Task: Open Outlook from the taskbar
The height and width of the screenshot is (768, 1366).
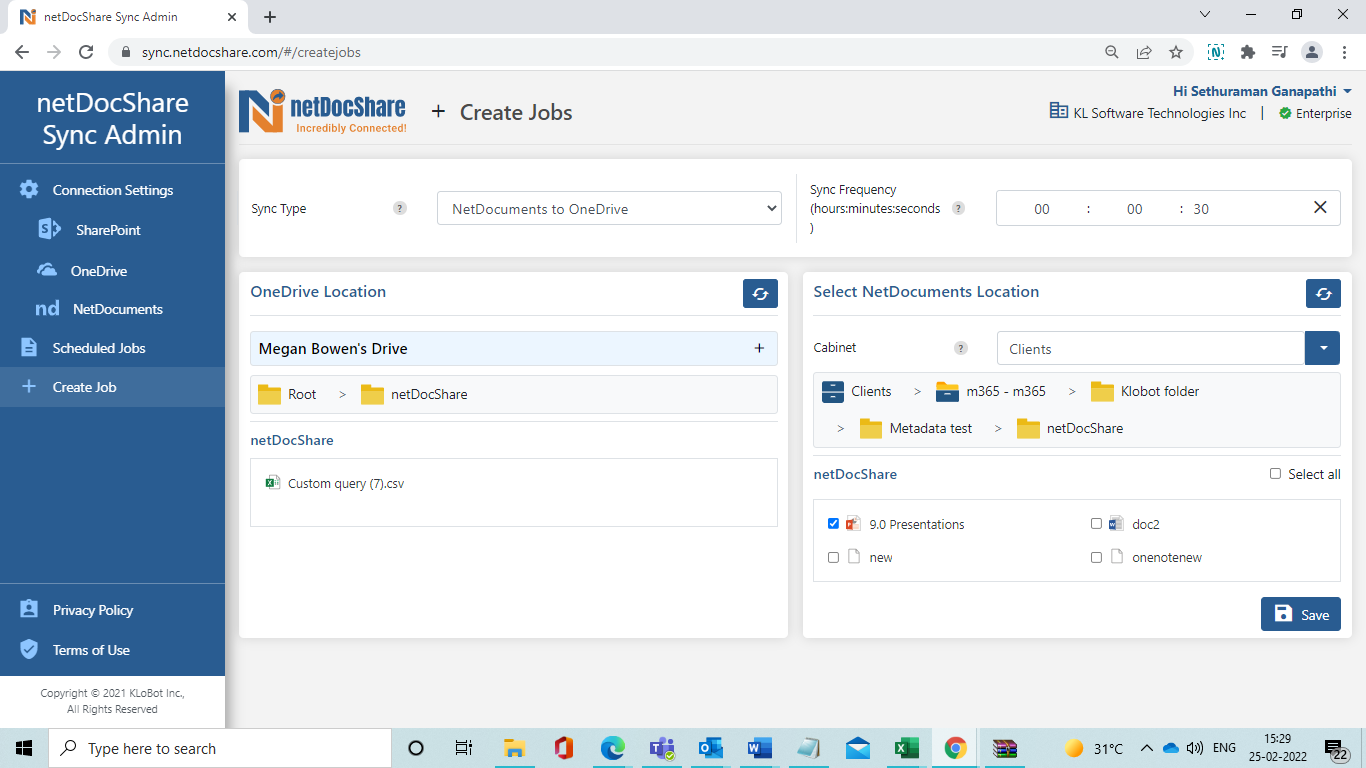Action: tap(710, 748)
